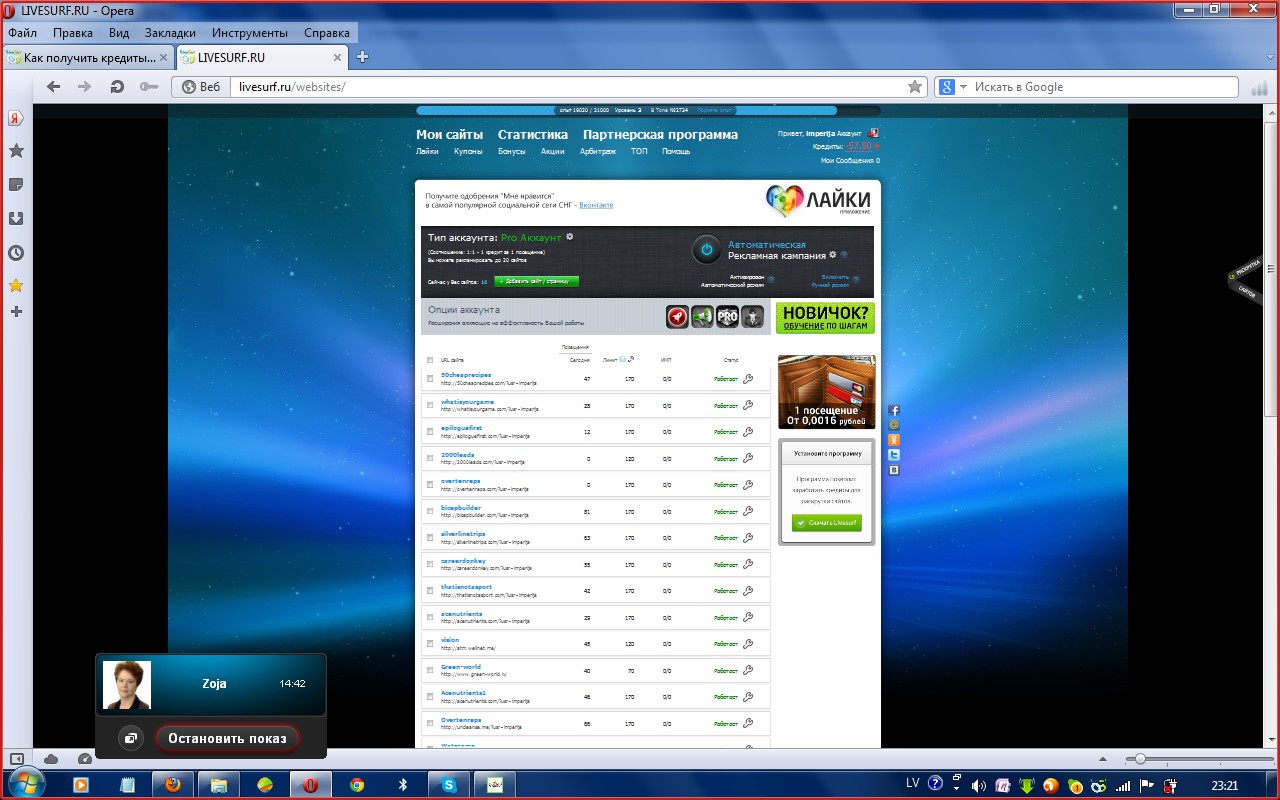This screenshot has height=800, width=1280.
Task: Open the Правка menu
Action: click(73, 32)
